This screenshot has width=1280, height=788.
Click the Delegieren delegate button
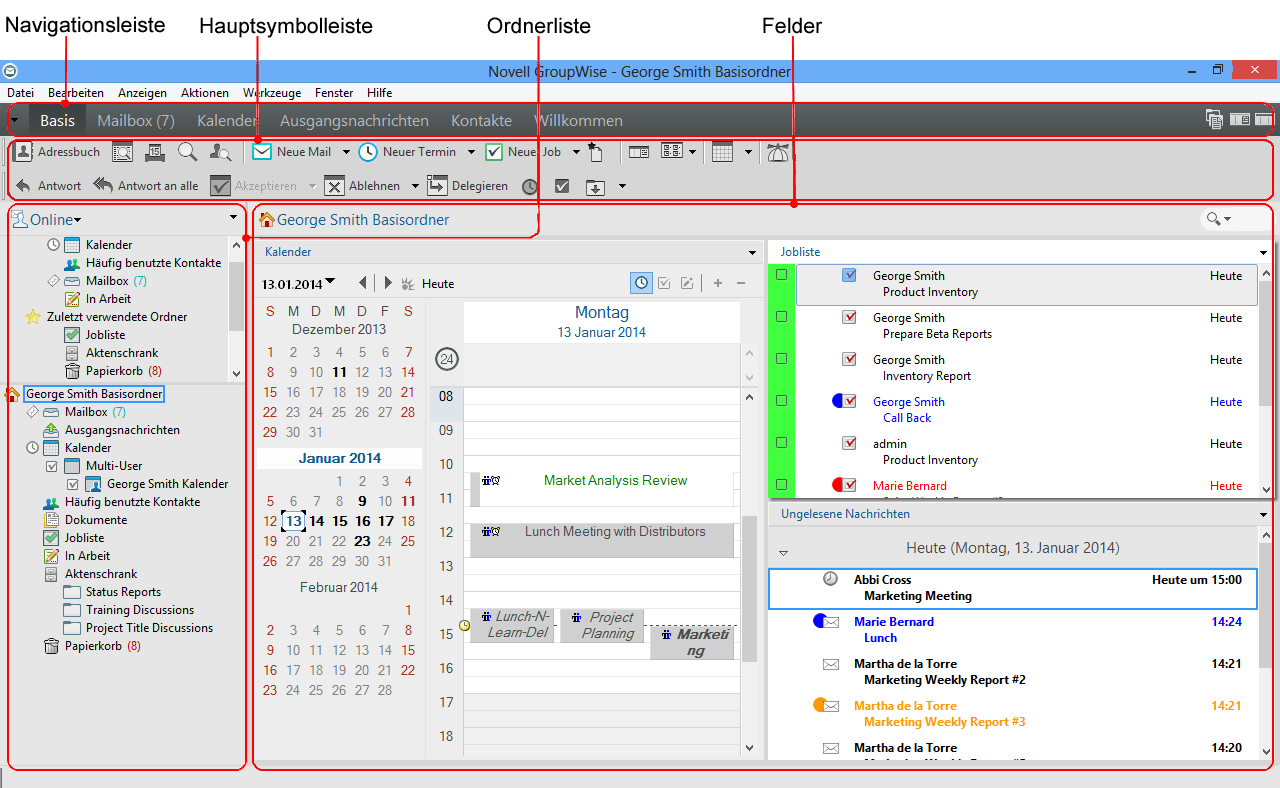[x=468, y=186]
